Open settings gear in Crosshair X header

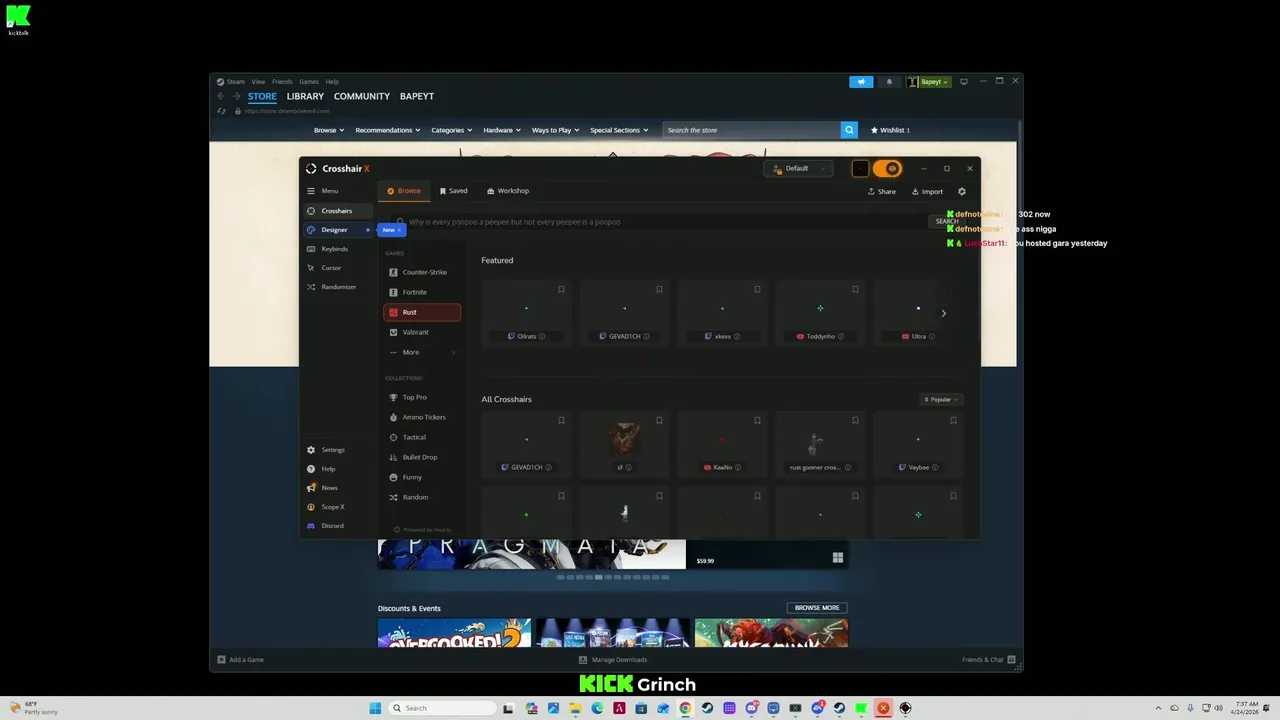coord(962,191)
